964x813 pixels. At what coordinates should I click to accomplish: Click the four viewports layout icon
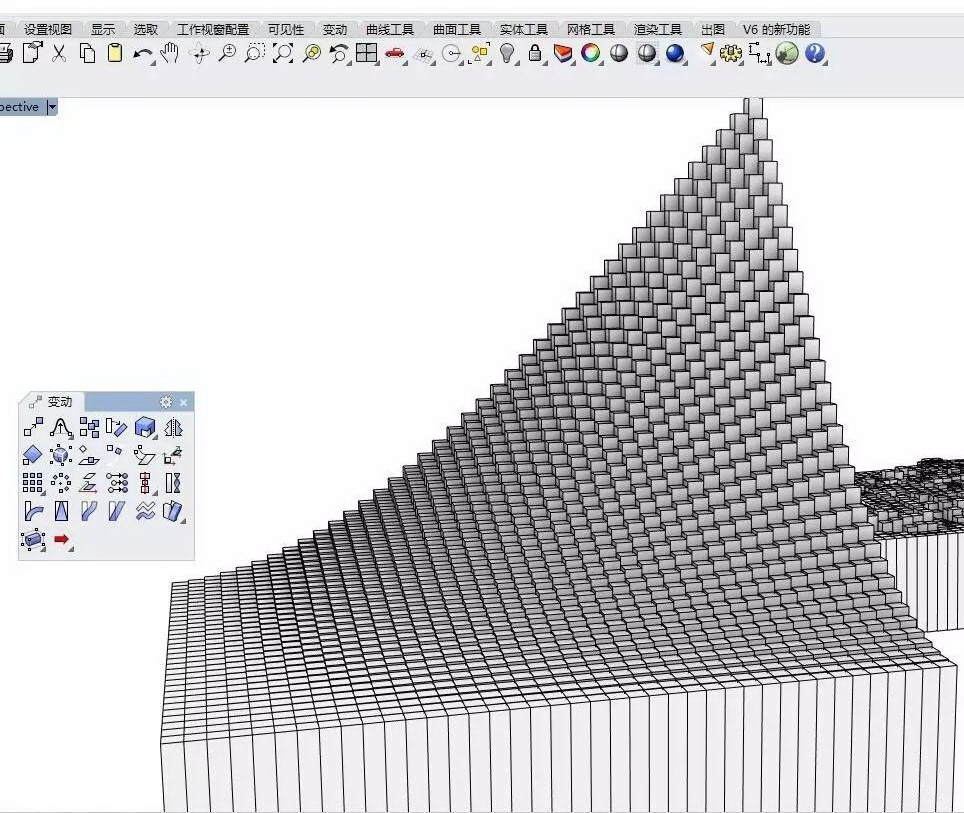point(367,53)
